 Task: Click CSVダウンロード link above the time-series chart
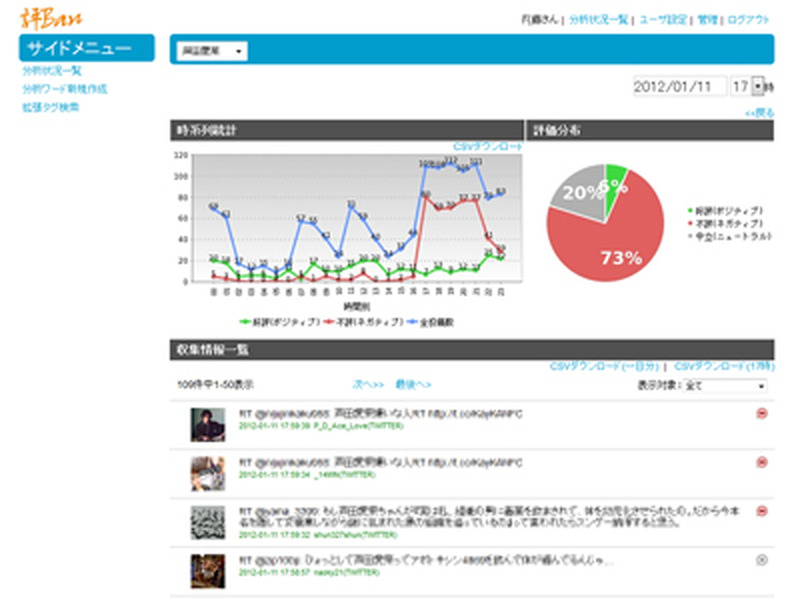coord(487,146)
